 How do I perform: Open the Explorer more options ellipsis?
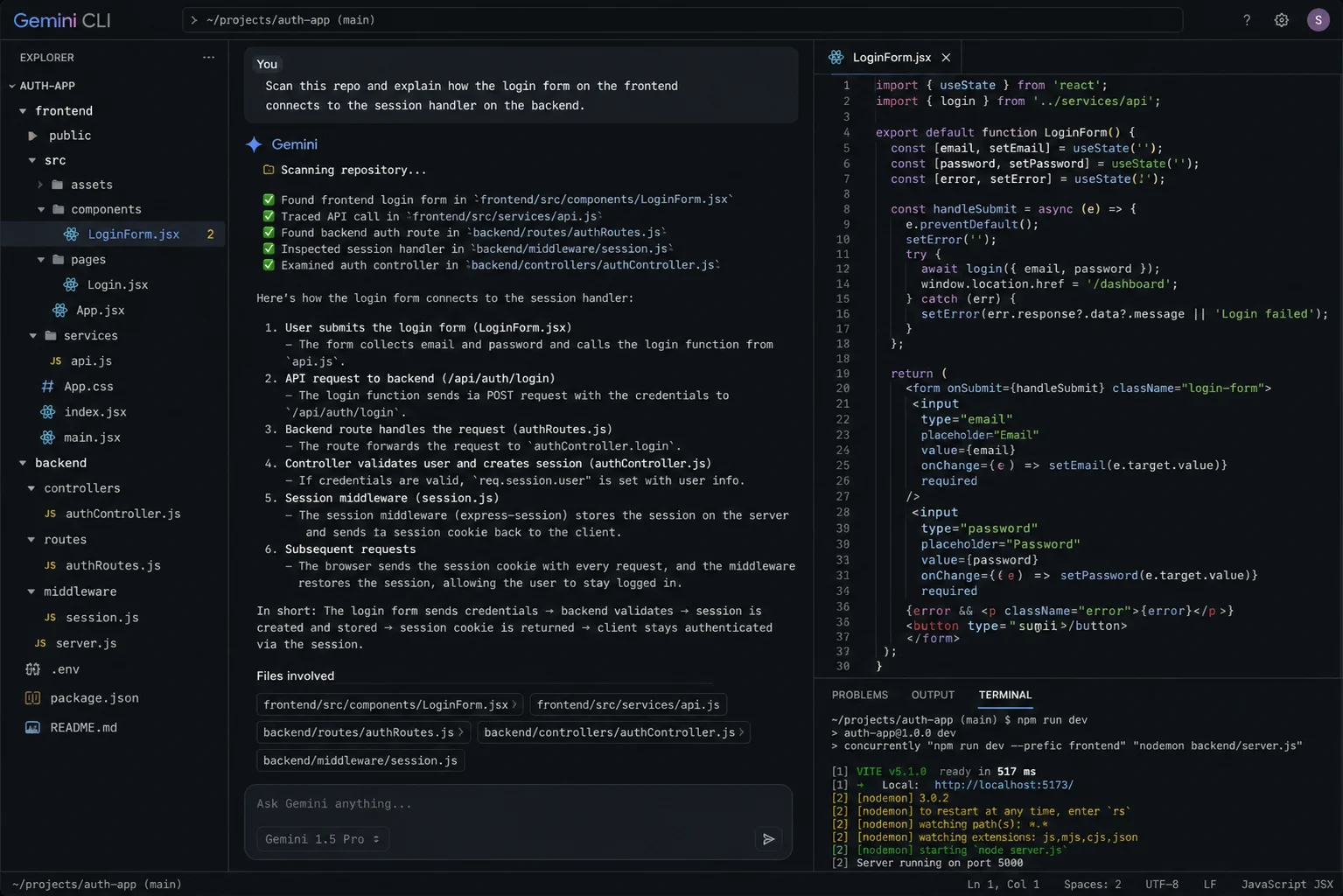tap(208, 58)
